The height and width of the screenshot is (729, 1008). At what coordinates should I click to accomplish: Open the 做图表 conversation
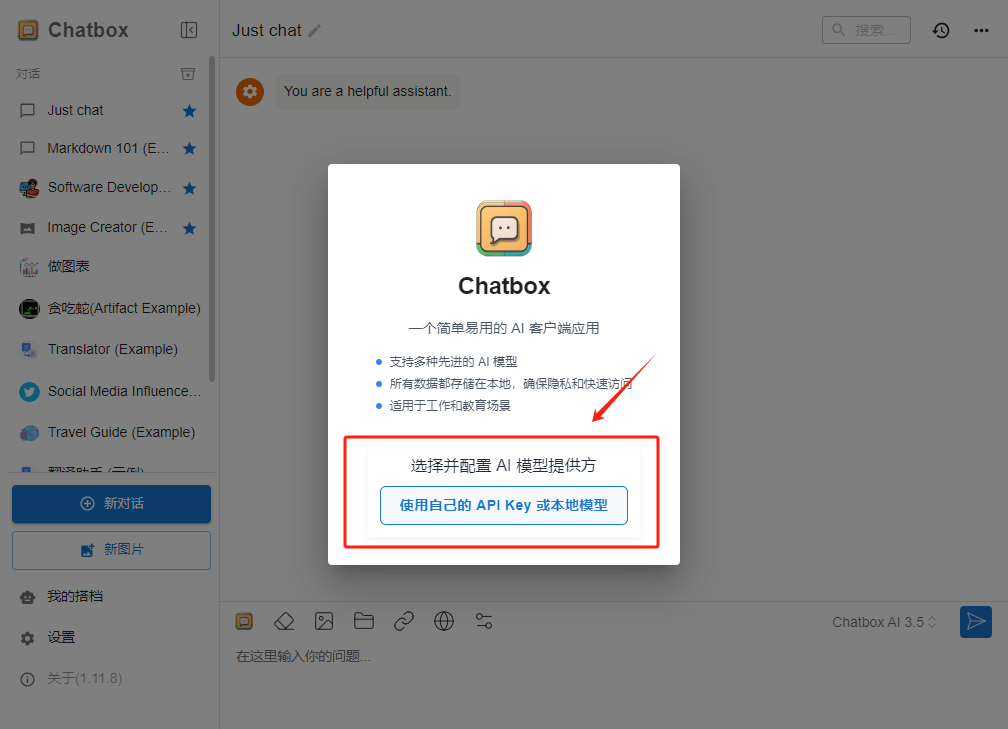point(108,267)
